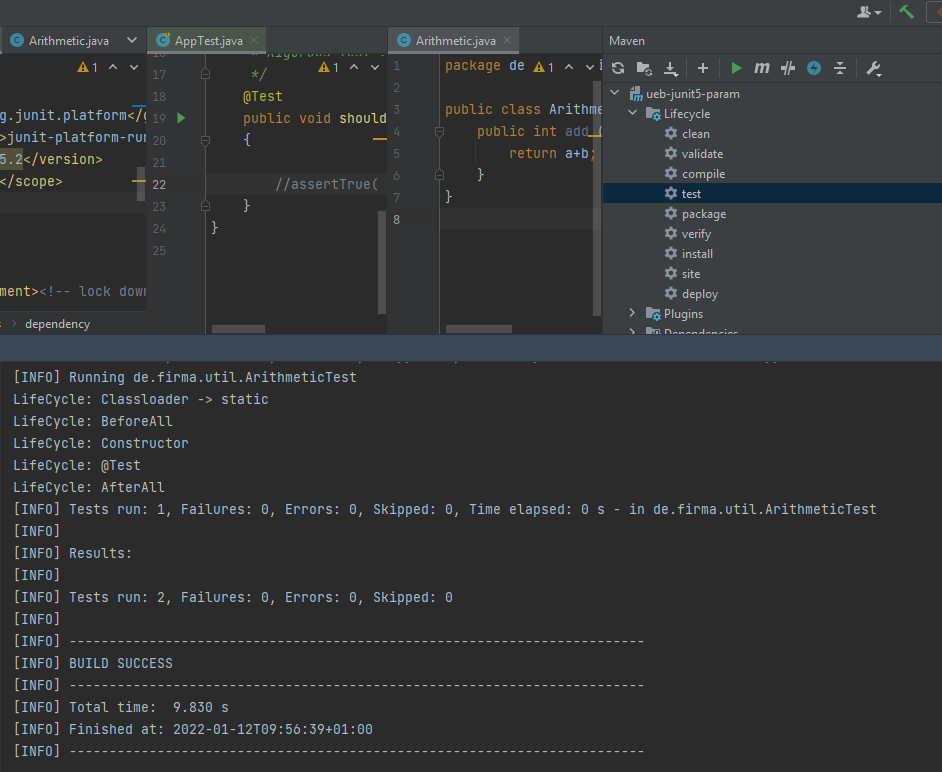Run test from gutter icon at line 19
Image resolution: width=942 pixels, height=772 pixels.
pyautogui.click(x=181, y=118)
